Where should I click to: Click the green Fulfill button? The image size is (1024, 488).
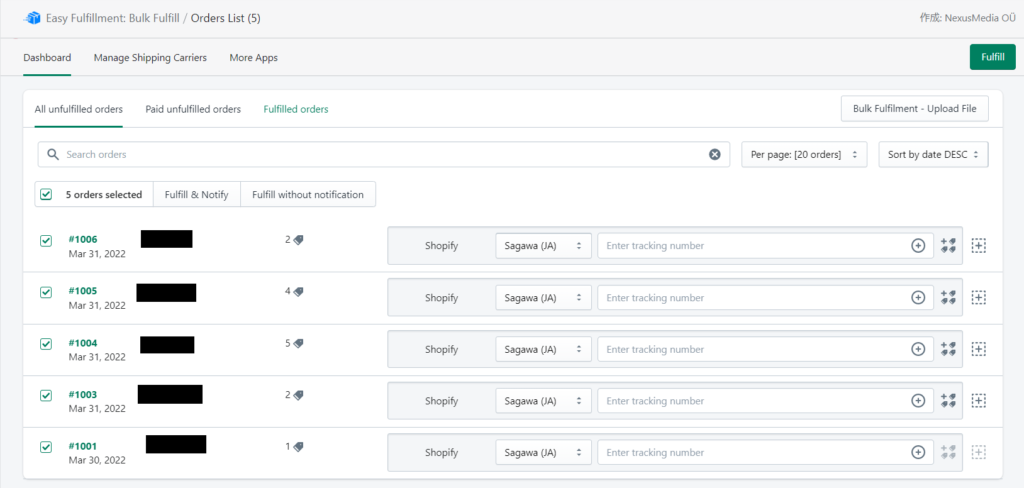point(993,57)
